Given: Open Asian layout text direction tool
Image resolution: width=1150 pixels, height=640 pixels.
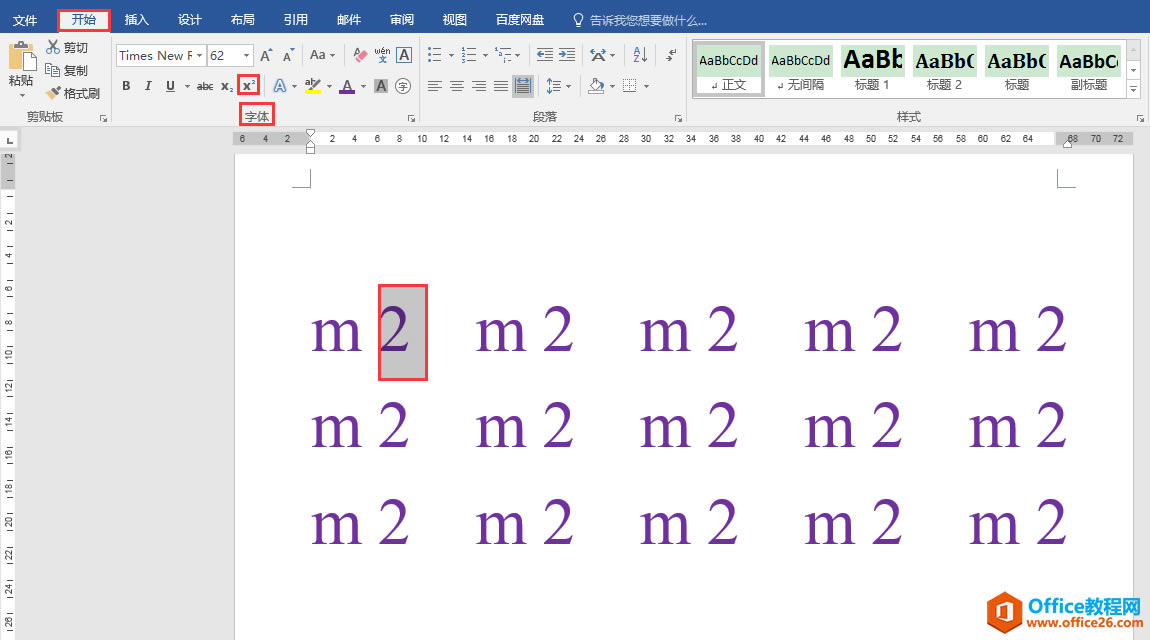Looking at the screenshot, I should click(x=598, y=55).
